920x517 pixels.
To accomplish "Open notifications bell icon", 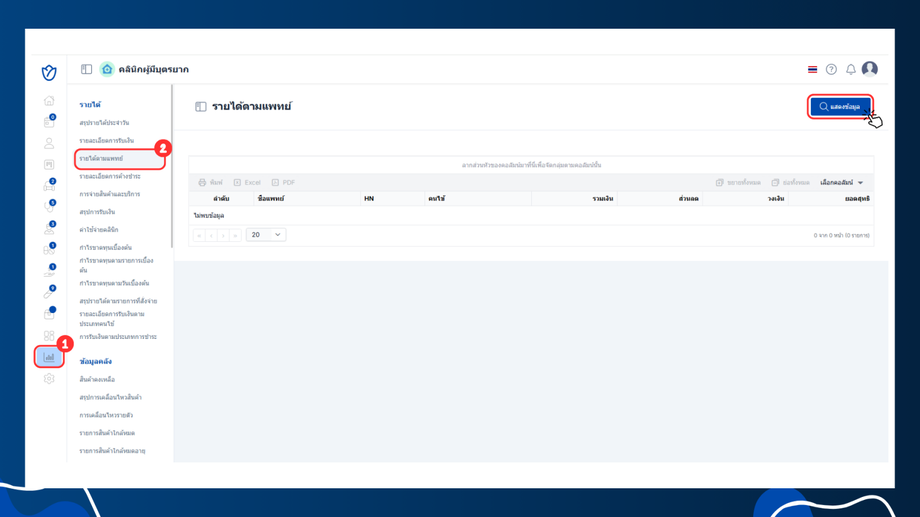I will [851, 69].
